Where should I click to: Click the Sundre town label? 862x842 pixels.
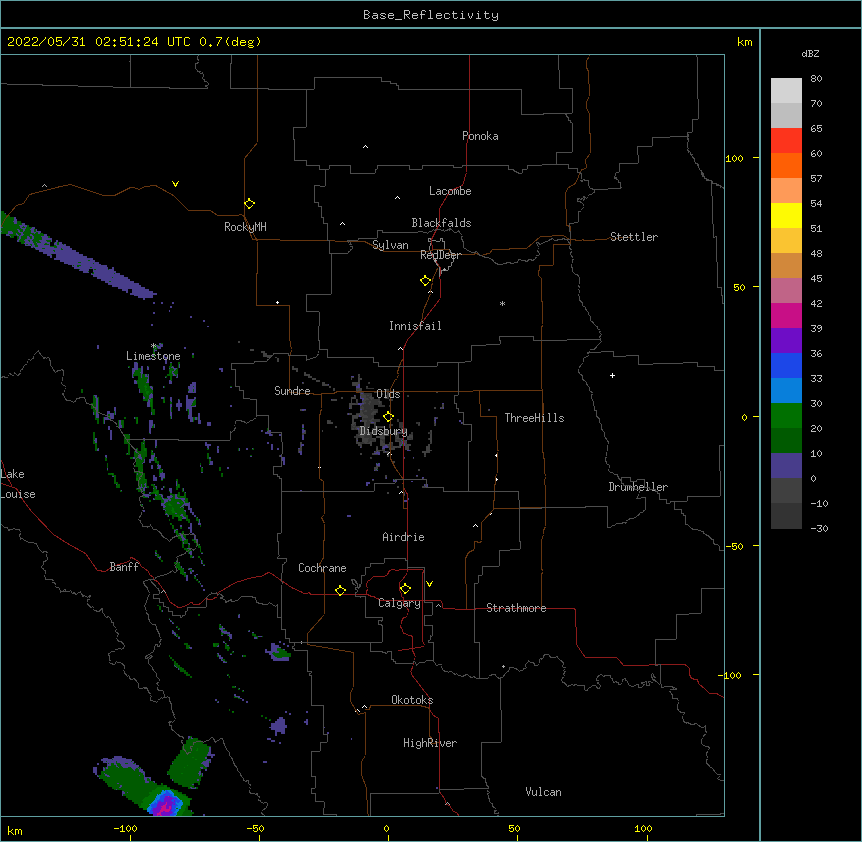tap(292, 391)
